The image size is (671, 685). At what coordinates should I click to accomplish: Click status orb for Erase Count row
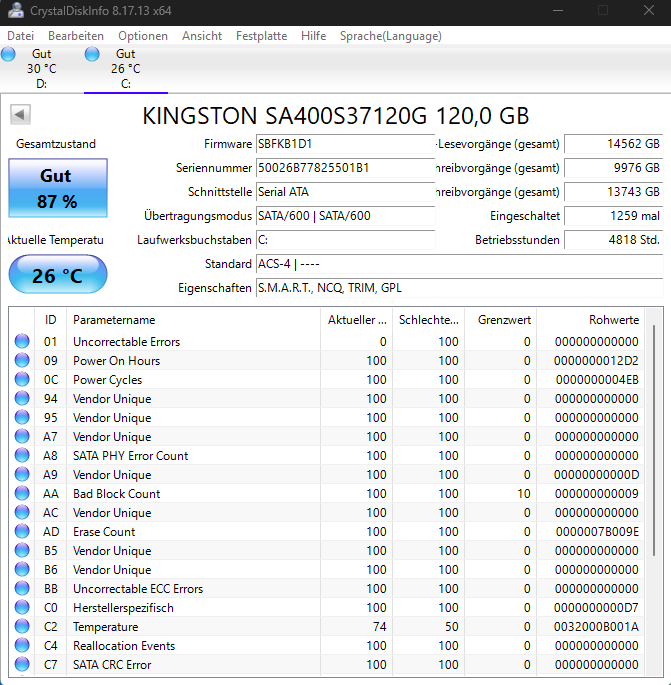point(22,531)
